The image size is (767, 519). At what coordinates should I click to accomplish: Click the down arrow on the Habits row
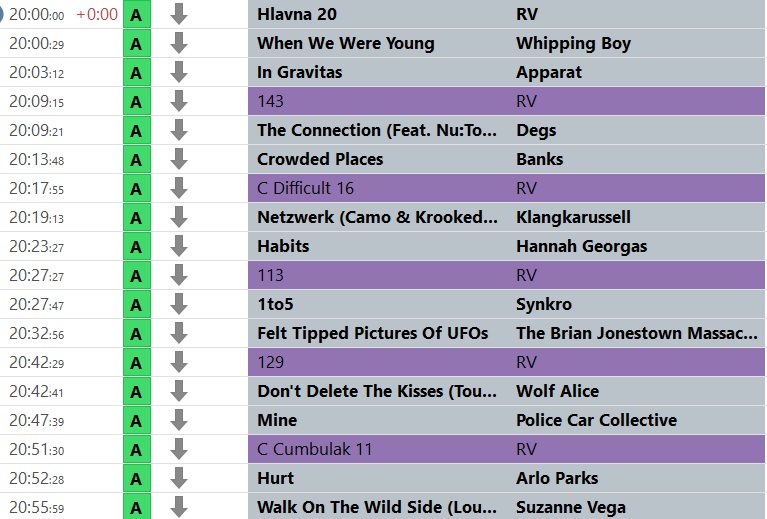point(179,247)
